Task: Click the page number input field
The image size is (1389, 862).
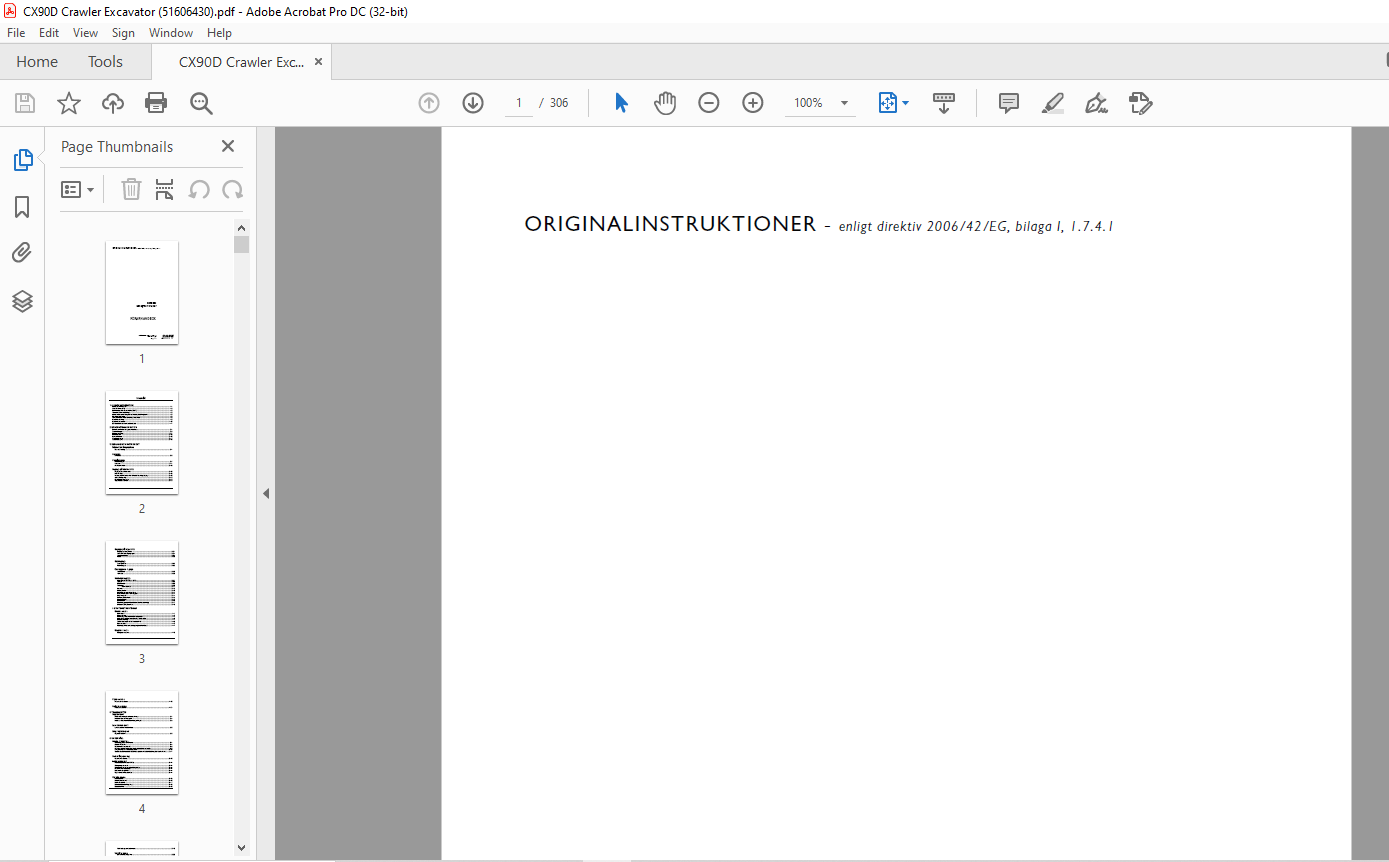Action: (x=519, y=103)
